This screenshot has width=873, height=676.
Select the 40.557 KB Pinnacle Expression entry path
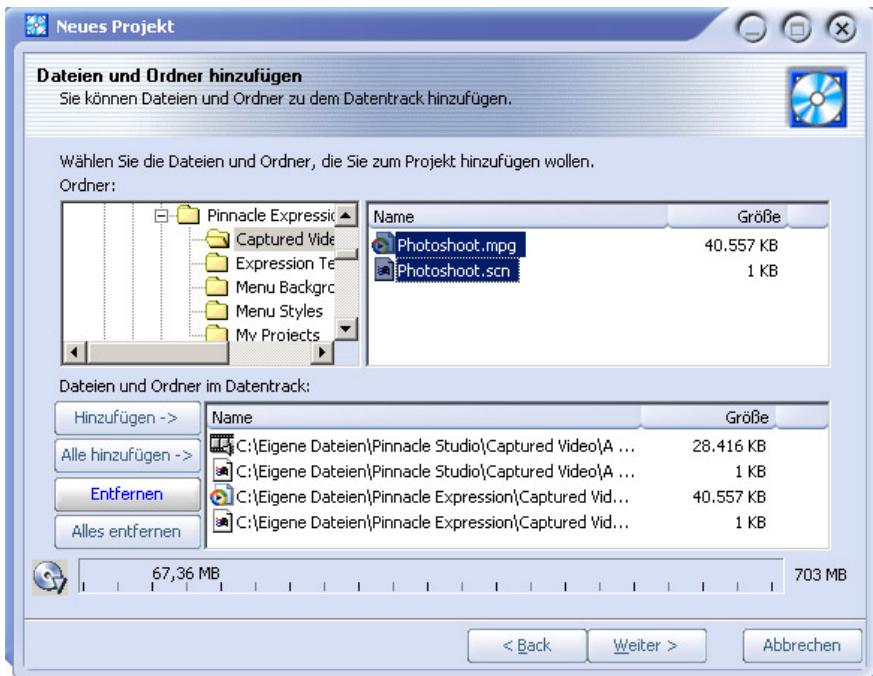click(x=433, y=497)
